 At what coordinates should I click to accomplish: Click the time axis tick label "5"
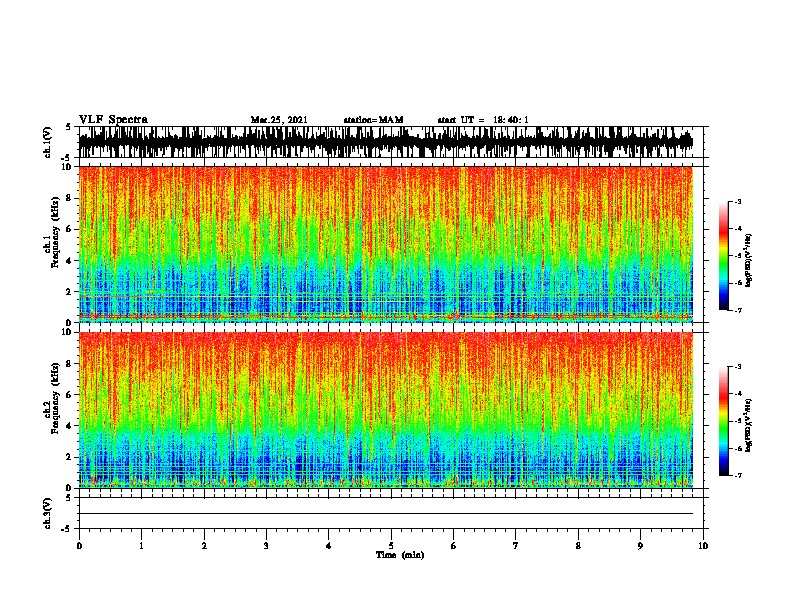point(391,546)
